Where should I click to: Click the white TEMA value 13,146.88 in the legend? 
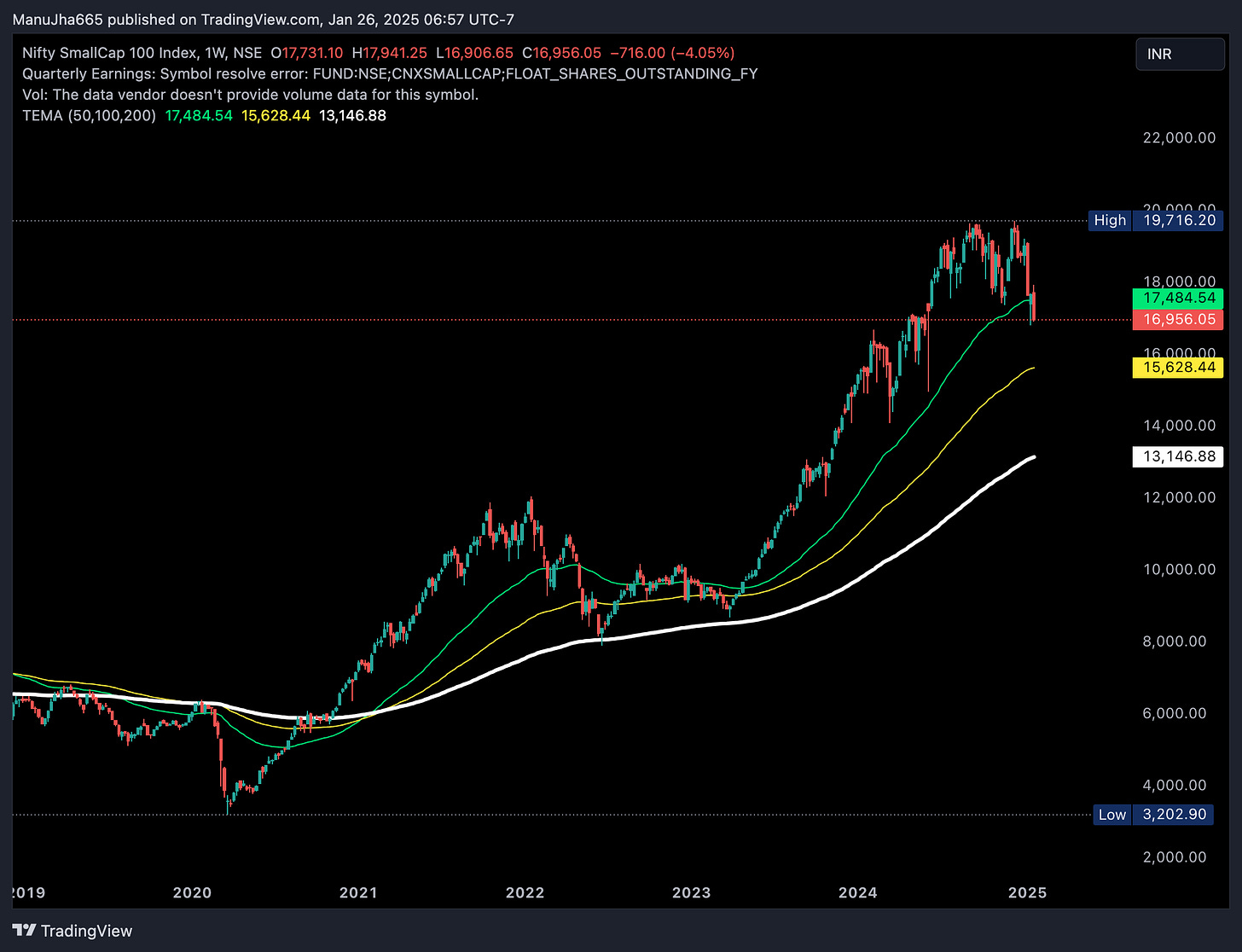tap(353, 115)
